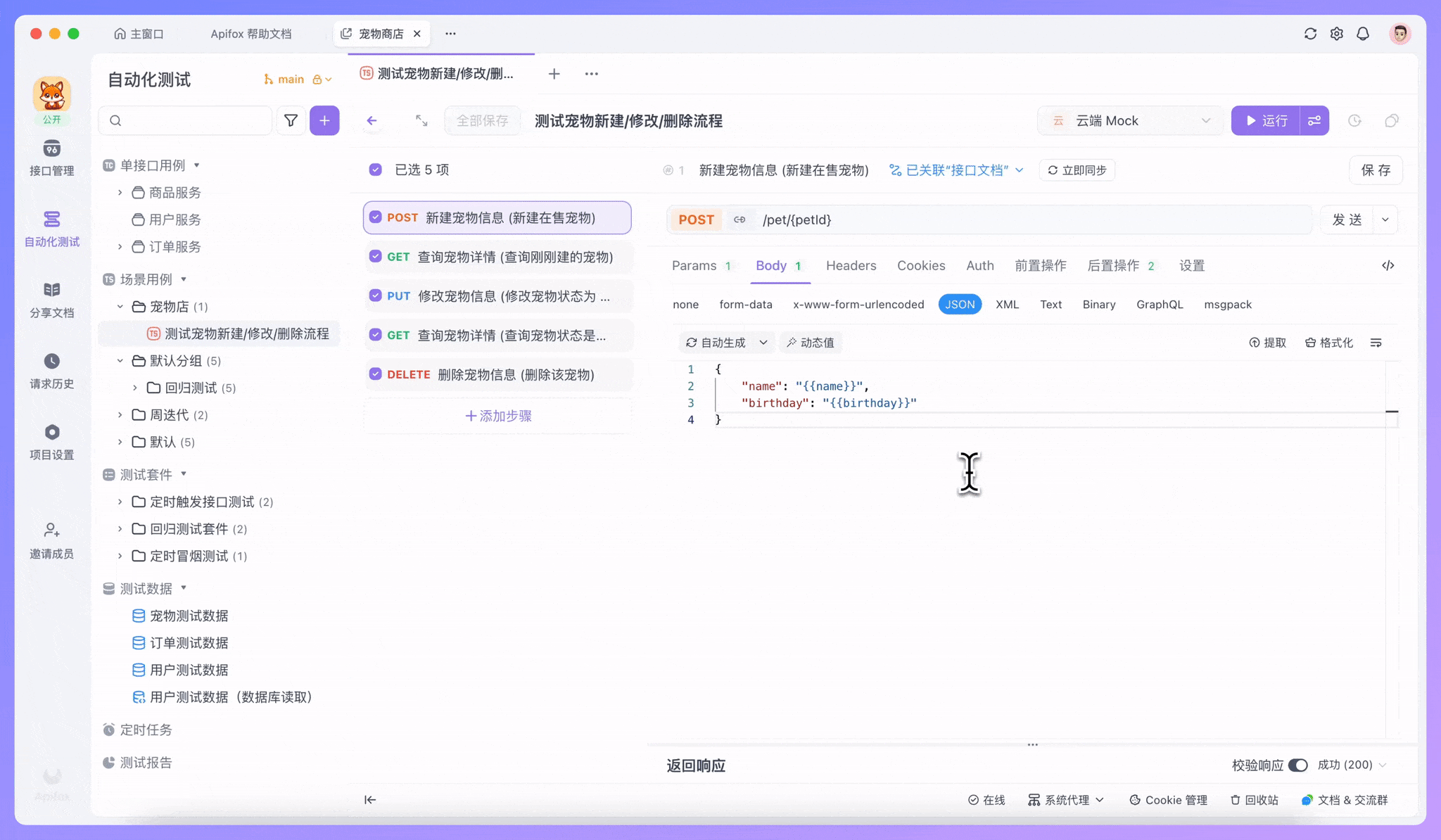Open the notifications bell icon
1441x840 pixels.
click(1363, 33)
